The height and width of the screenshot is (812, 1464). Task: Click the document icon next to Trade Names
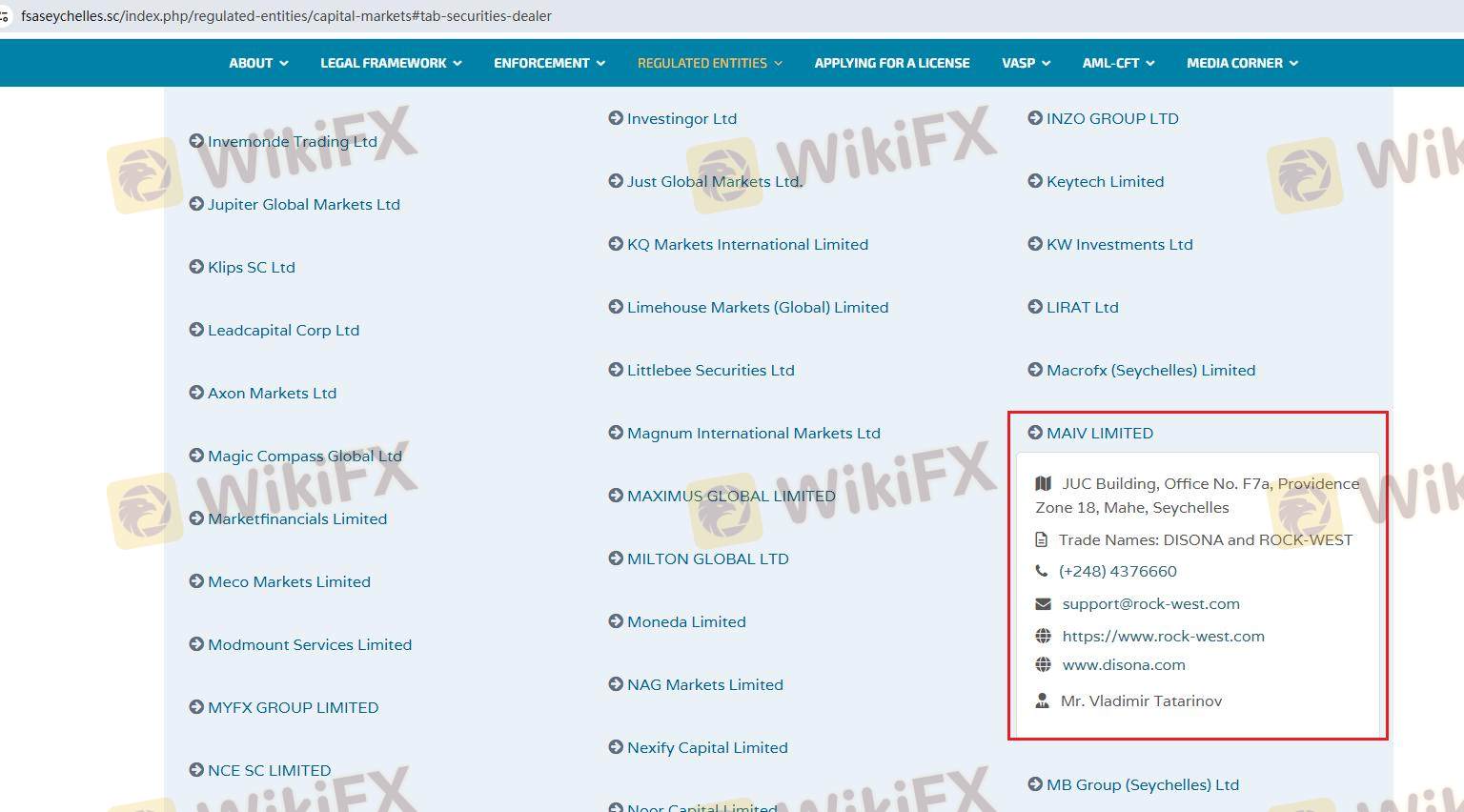pos(1041,540)
